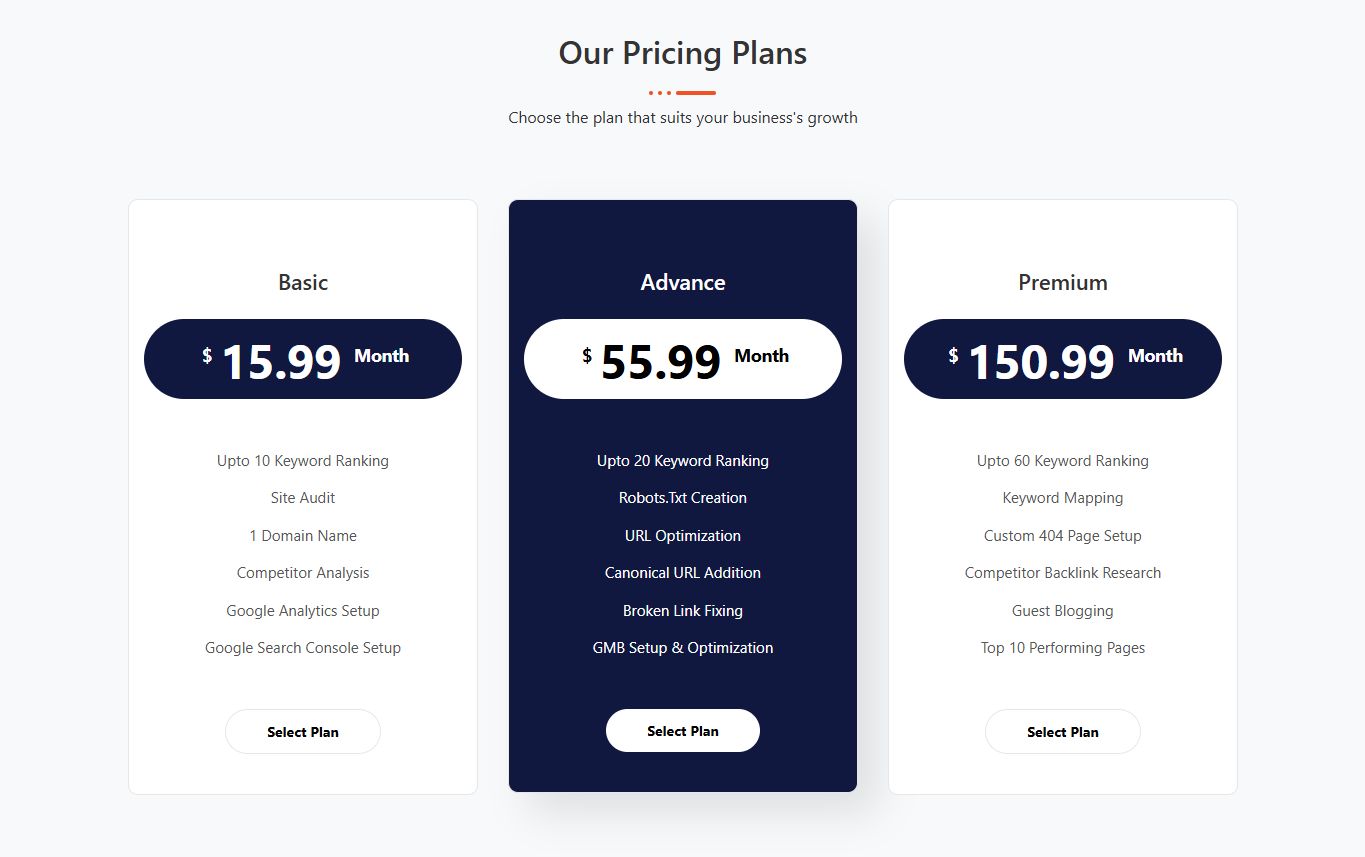Click the Custom 404 Page Setup feature
Screen dimensions: 1365x857
(1062, 536)
